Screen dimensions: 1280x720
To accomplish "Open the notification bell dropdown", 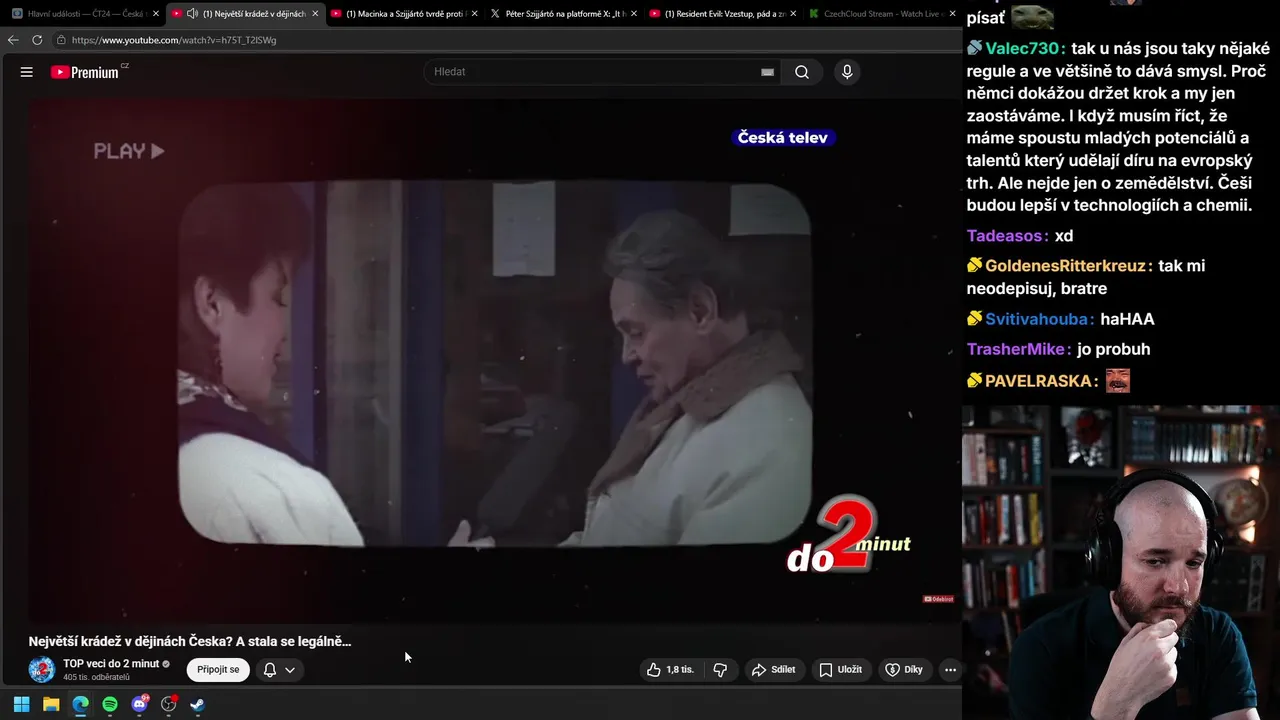I will [279, 670].
